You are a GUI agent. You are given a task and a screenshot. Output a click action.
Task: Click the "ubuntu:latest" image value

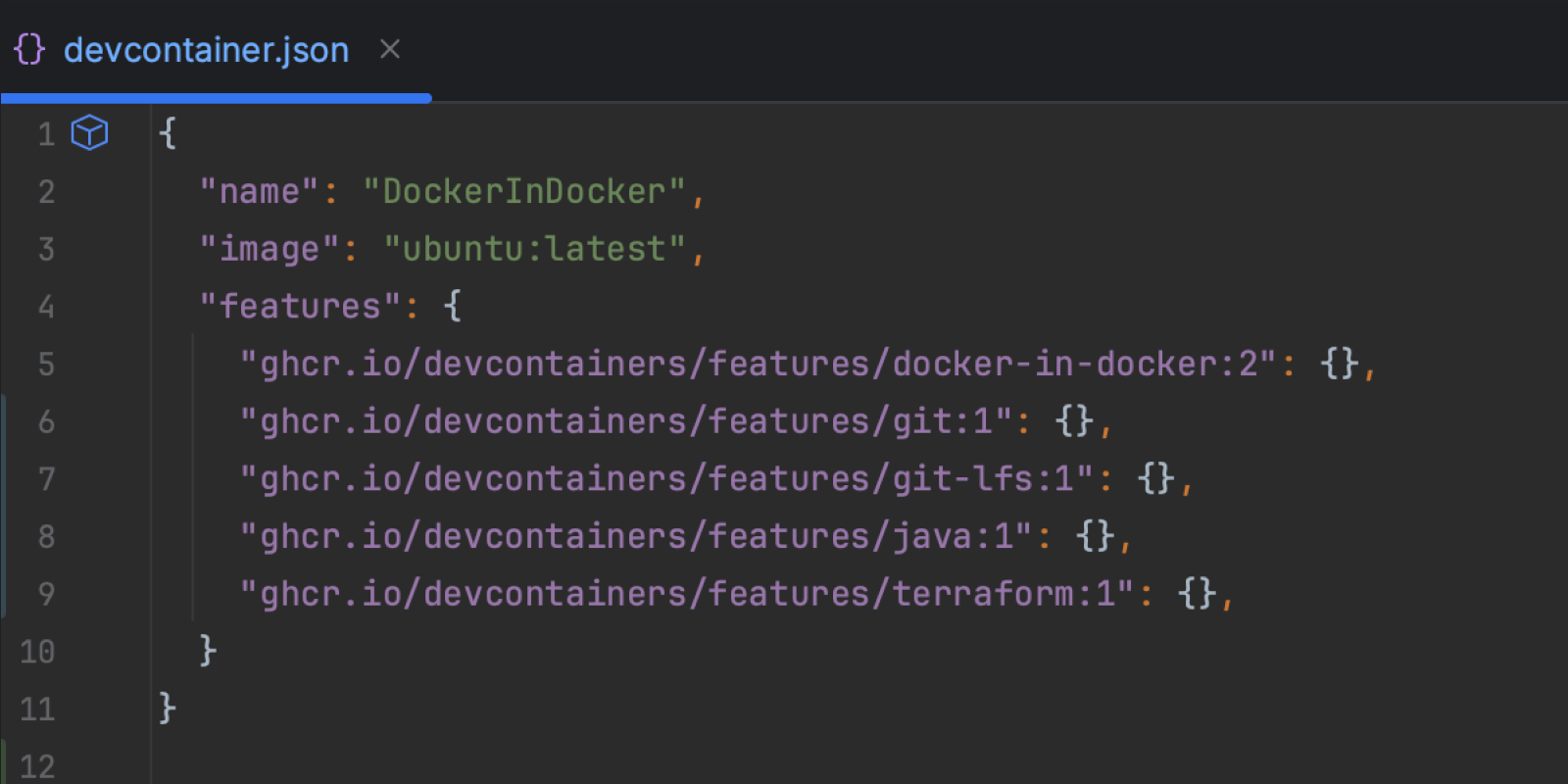coord(534,249)
